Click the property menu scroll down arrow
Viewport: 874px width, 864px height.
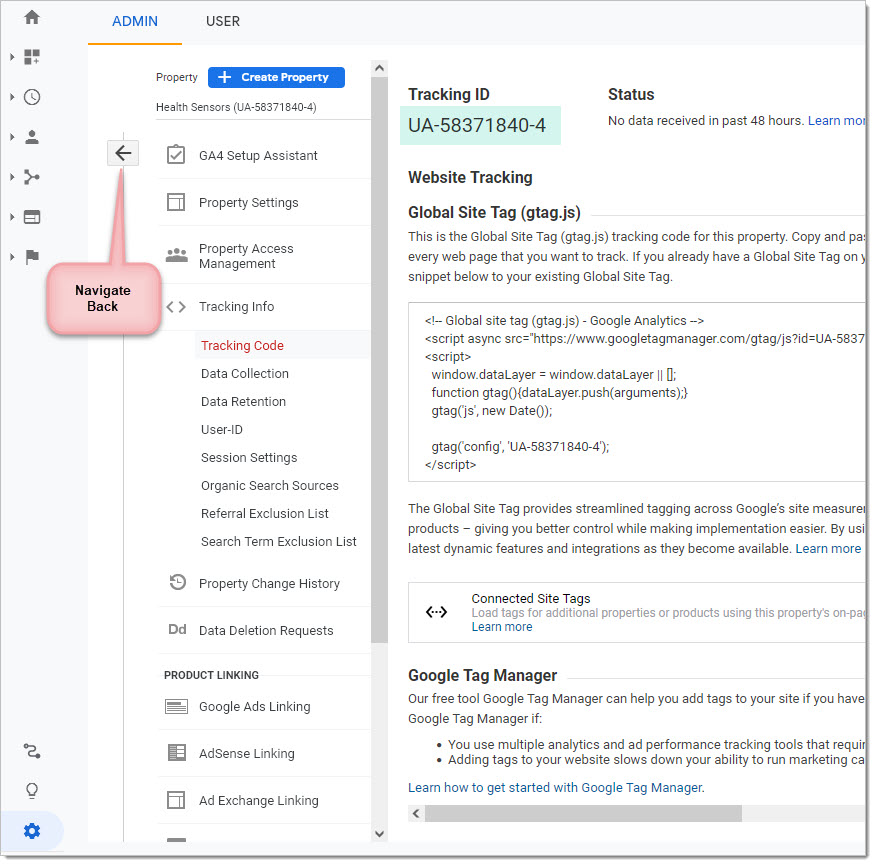[x=380, y=834]
